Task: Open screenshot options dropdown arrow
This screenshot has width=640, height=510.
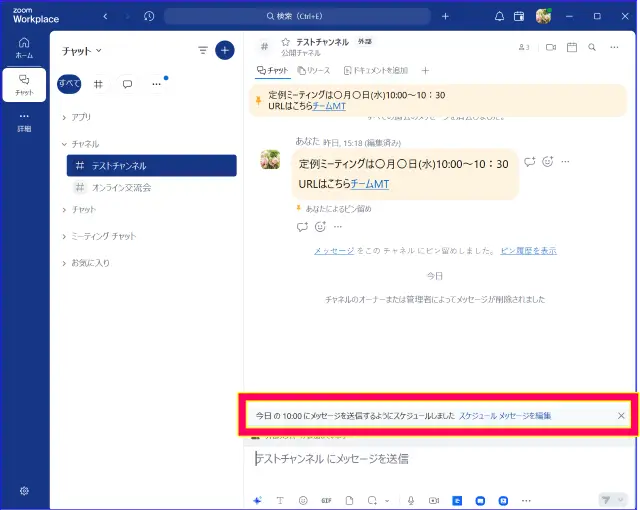Action: point(387,500)
